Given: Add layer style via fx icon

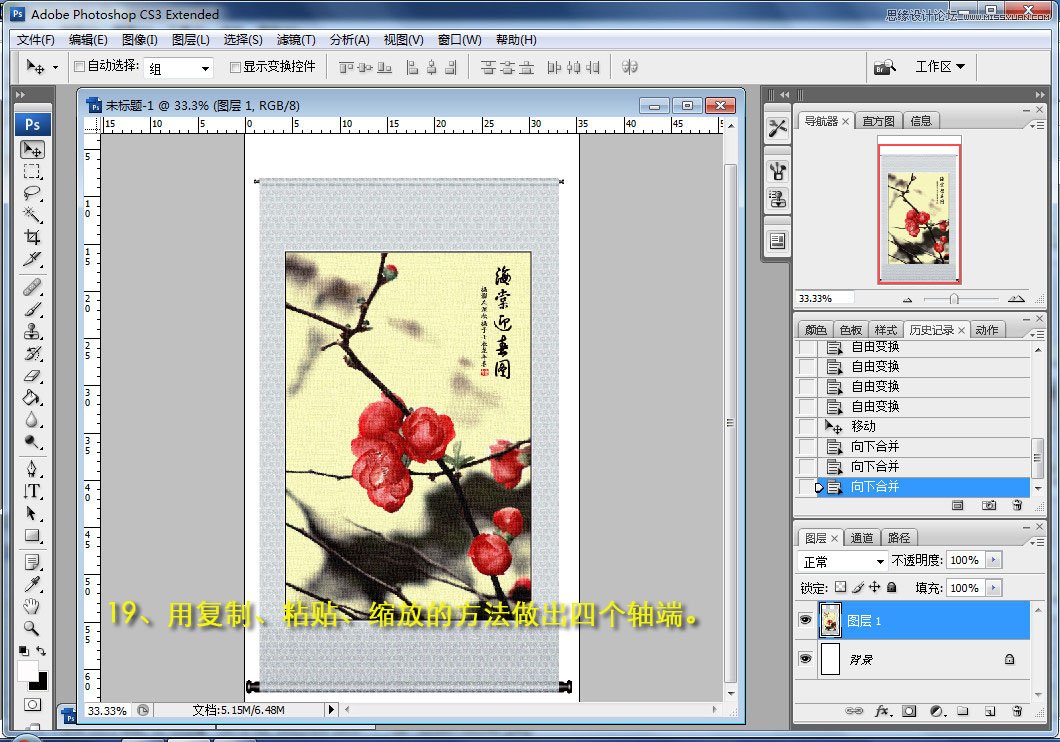Looking at the screenshot, I should [883, 711].
